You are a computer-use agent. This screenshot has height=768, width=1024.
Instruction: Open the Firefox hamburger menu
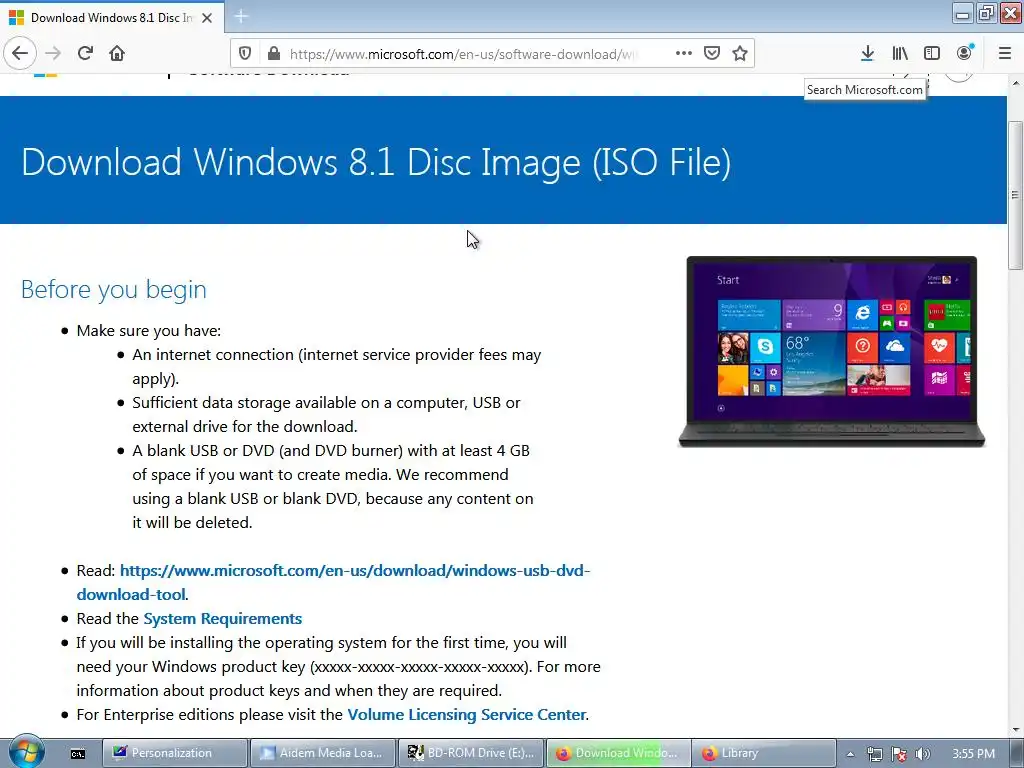[1005, 54]
